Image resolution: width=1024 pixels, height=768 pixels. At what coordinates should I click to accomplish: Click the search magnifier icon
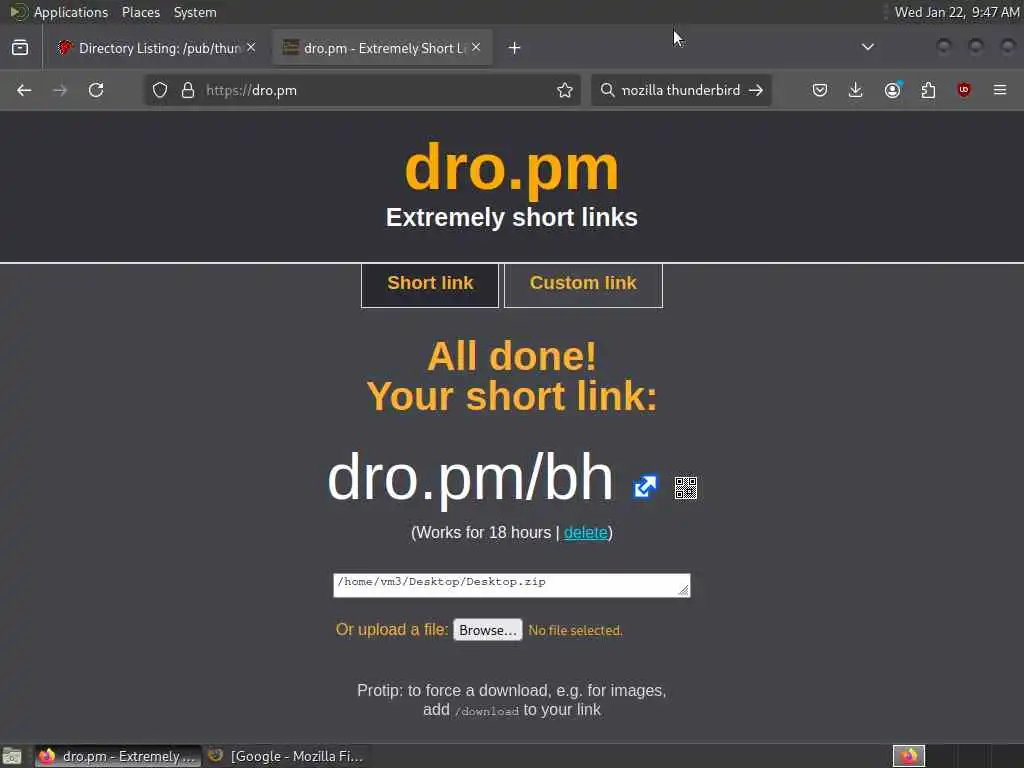tap(607, 90)
